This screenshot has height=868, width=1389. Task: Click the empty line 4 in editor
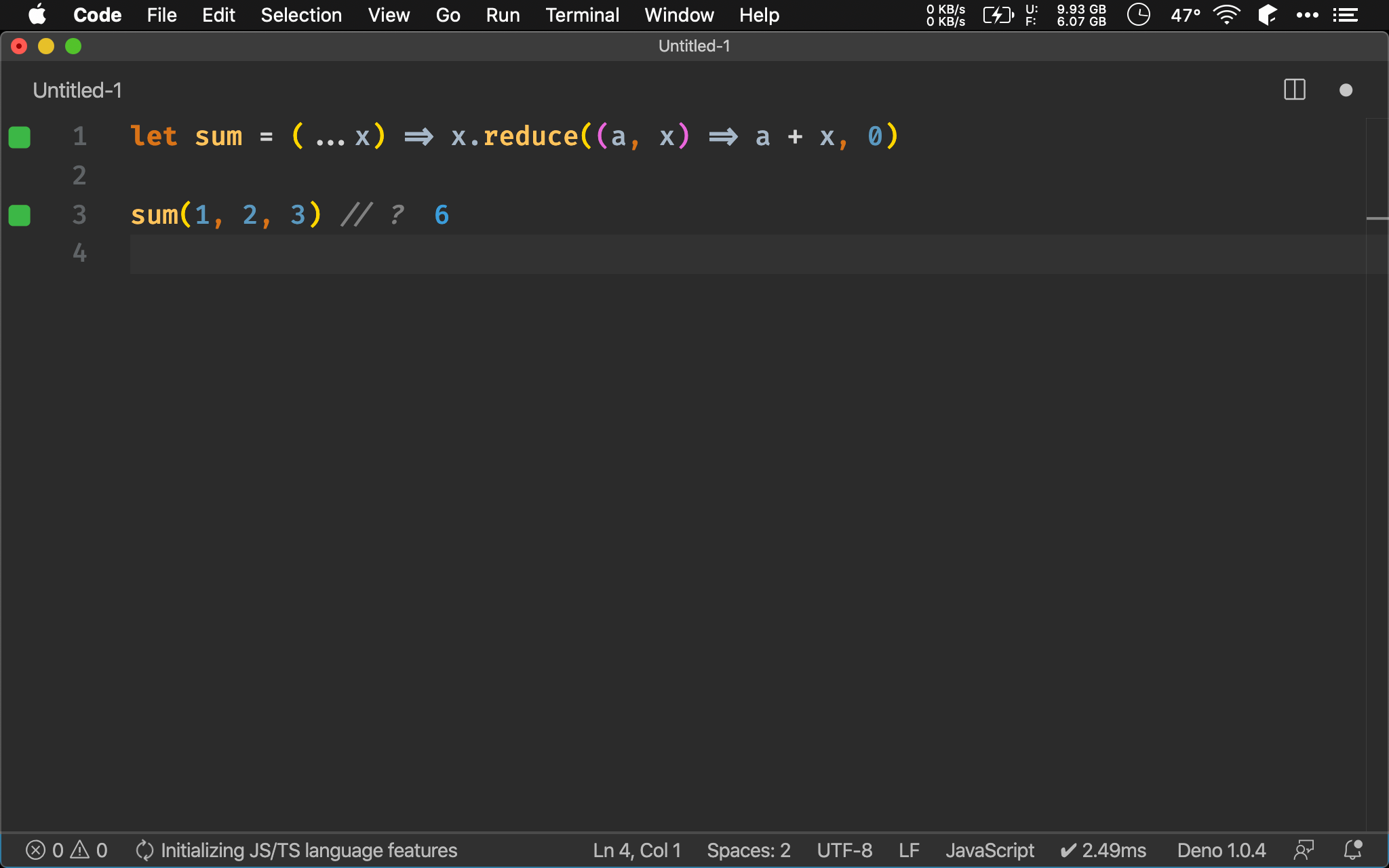coord(678,254)
